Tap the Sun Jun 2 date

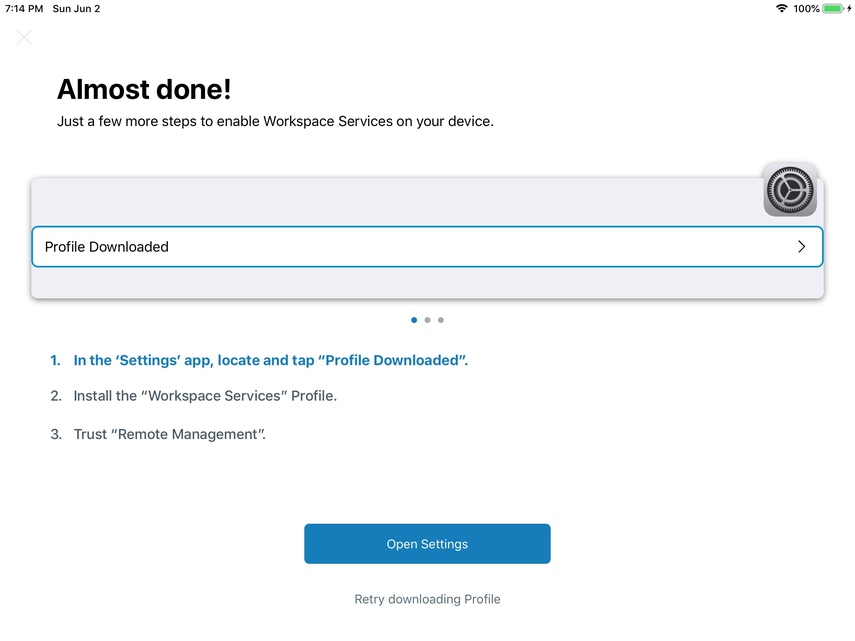pyautogui.click(x=76, y=9)
